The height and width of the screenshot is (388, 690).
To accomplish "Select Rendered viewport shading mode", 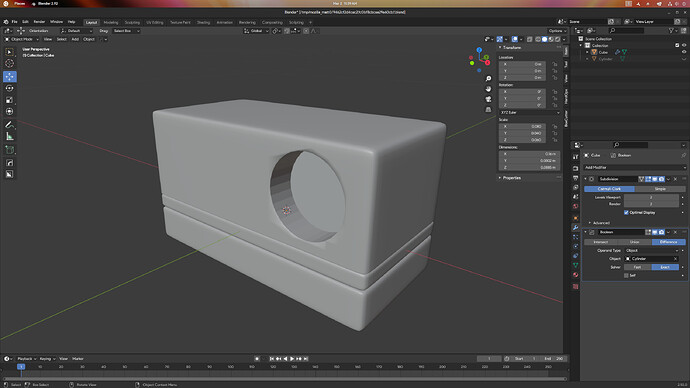I will [558, 39].
